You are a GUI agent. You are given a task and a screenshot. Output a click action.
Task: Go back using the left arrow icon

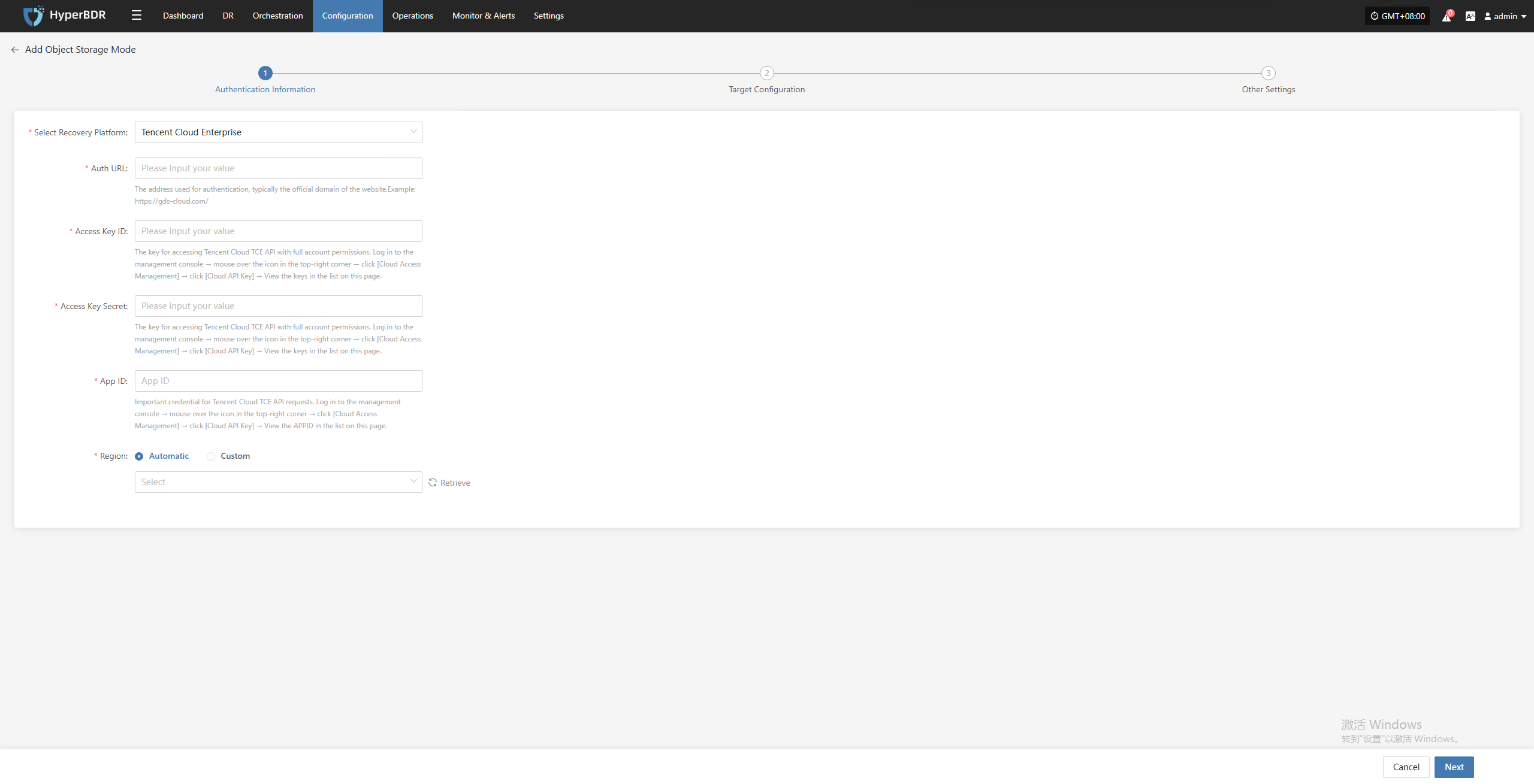(x=15, y=50)
